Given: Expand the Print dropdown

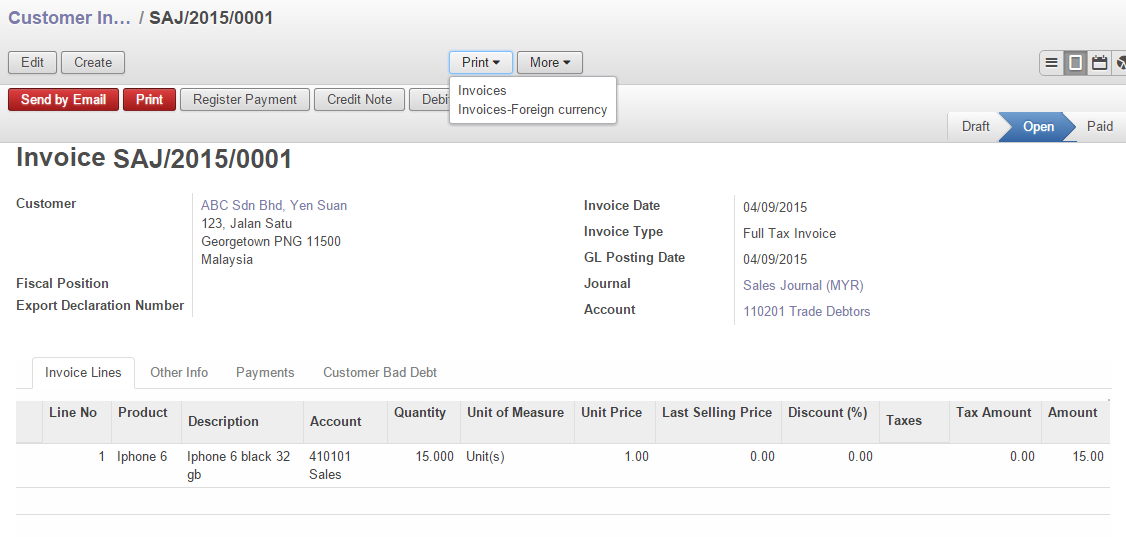Looking at the screenshot, I should coord(480,62).
